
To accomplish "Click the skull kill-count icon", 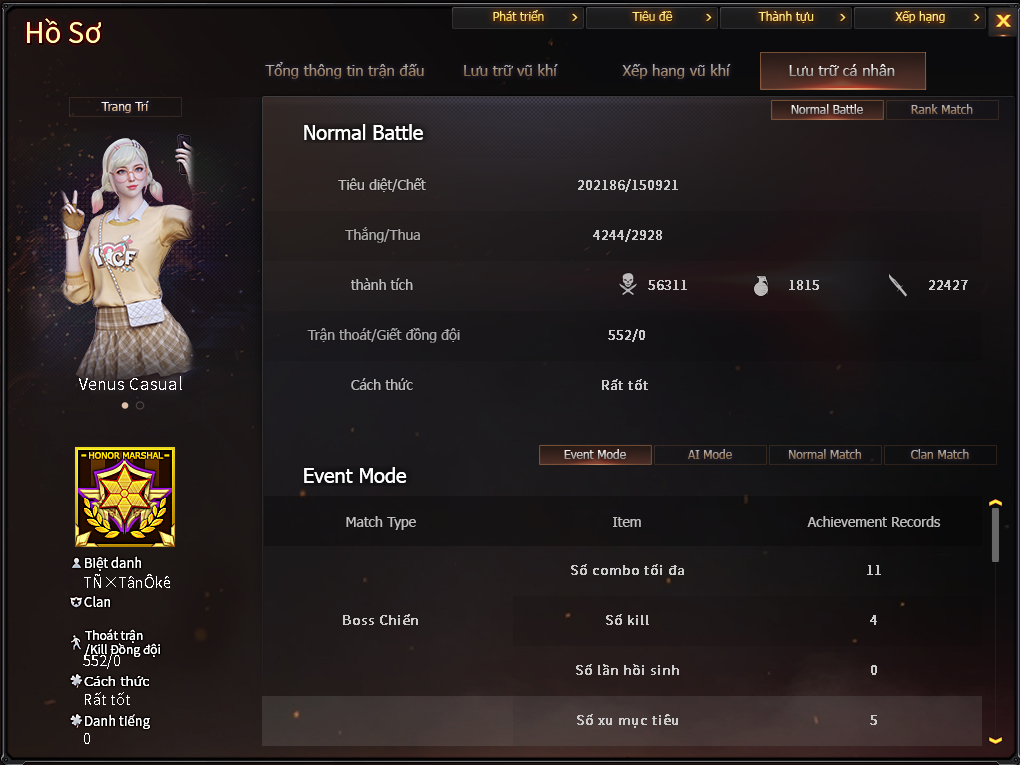I will coord(628,284).
